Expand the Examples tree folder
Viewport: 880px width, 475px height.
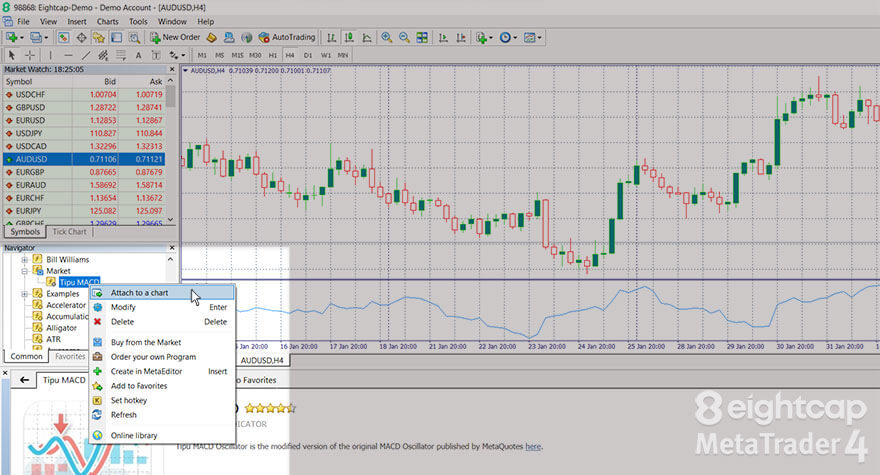24,294
